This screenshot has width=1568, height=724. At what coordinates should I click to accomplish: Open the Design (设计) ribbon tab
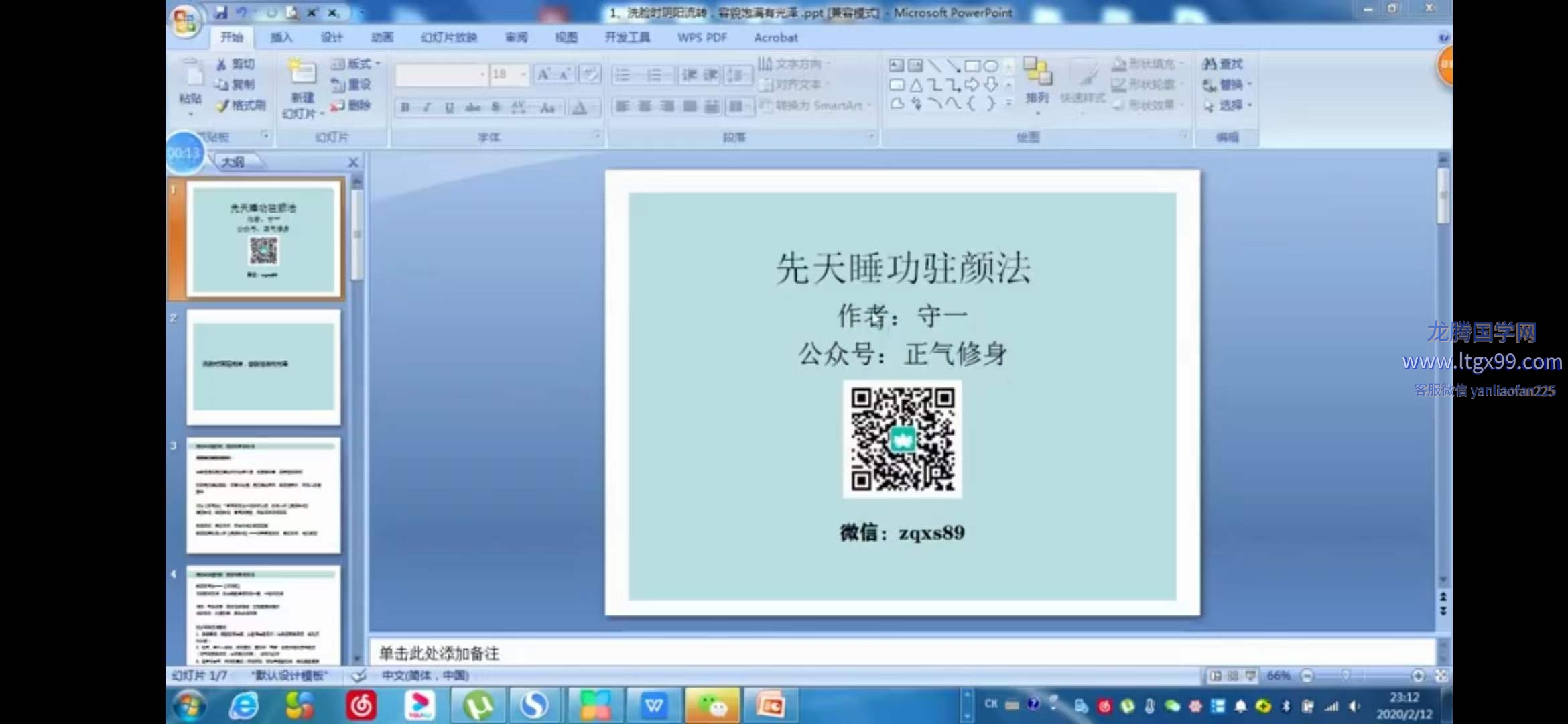pyautogui.click(x=332, y=37)
